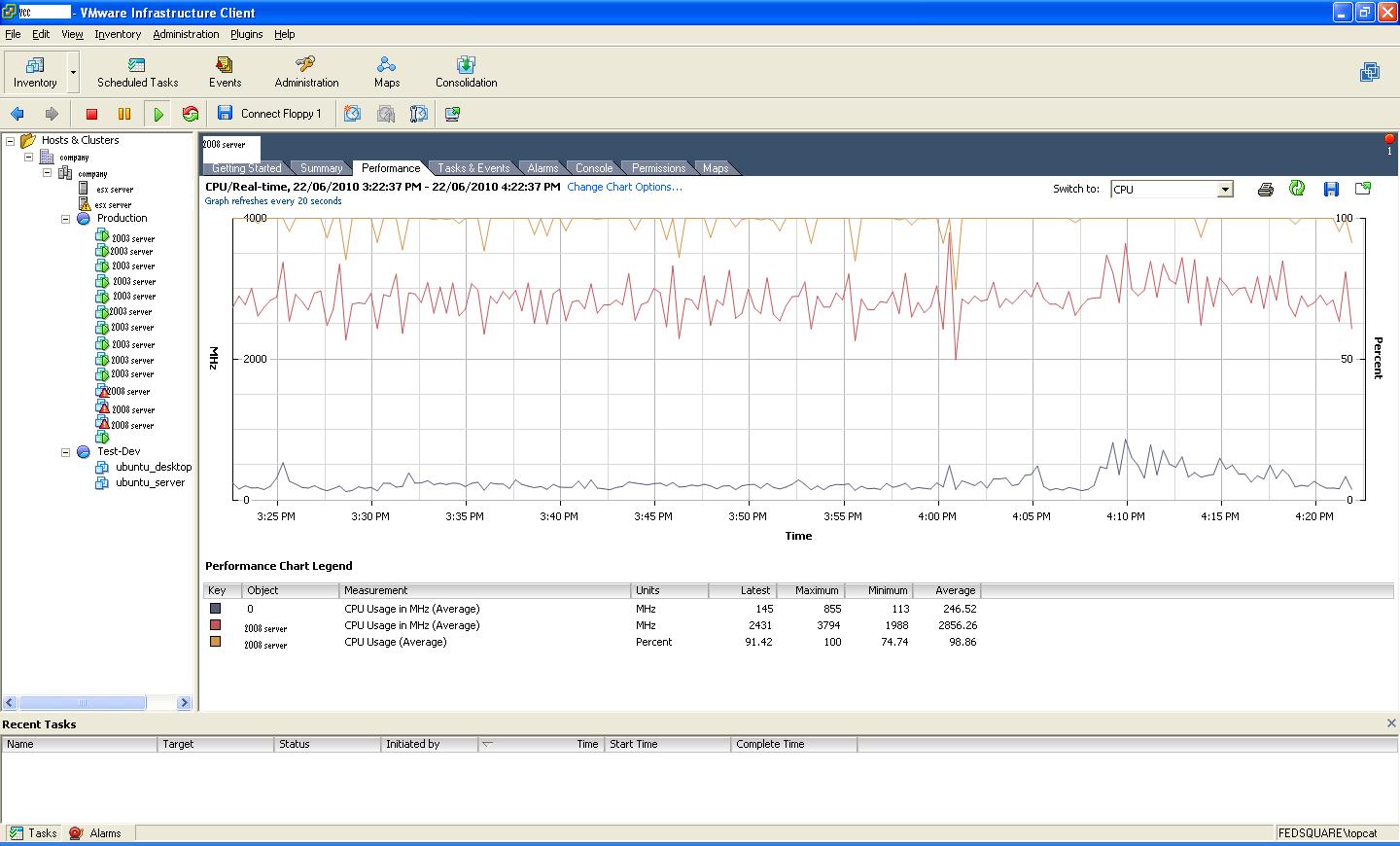Open the Administration menu
This screenshot has width=1400, height=846.
click(x=186, y=34)
